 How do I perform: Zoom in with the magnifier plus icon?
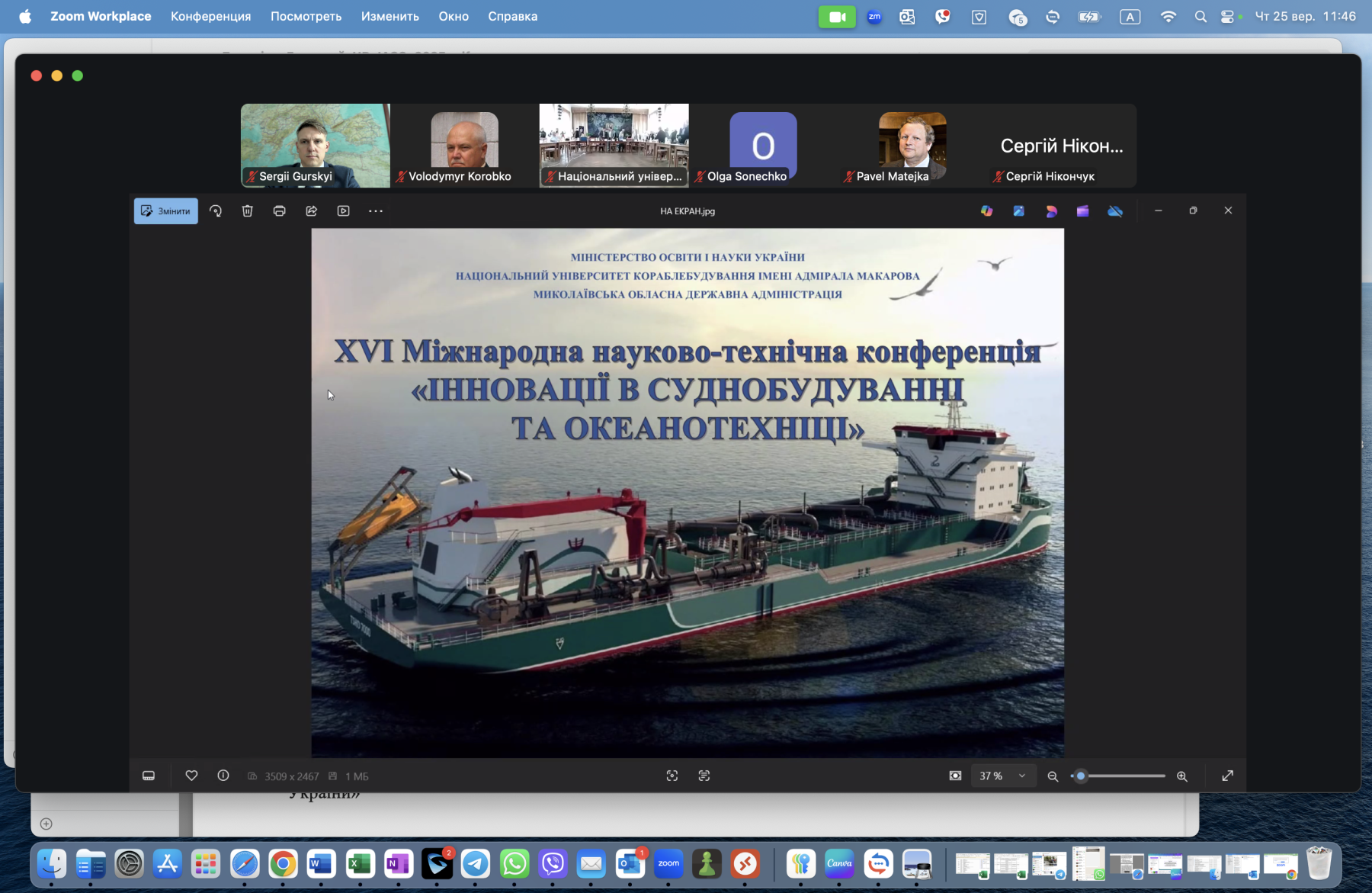pyautogui.click(x=1182, y=776)
